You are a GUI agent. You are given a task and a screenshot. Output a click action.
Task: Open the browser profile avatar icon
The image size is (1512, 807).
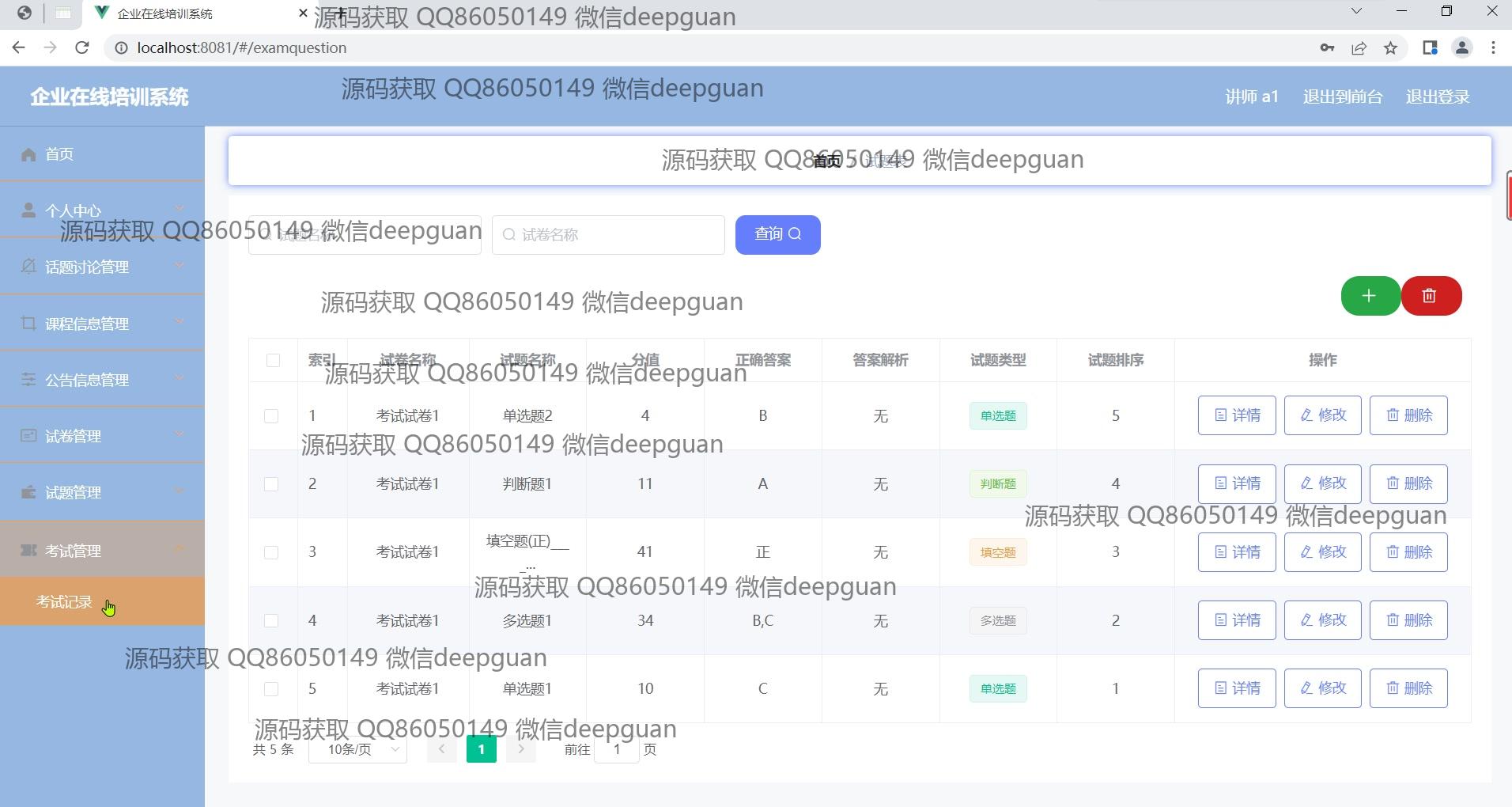coord(1461,48)
